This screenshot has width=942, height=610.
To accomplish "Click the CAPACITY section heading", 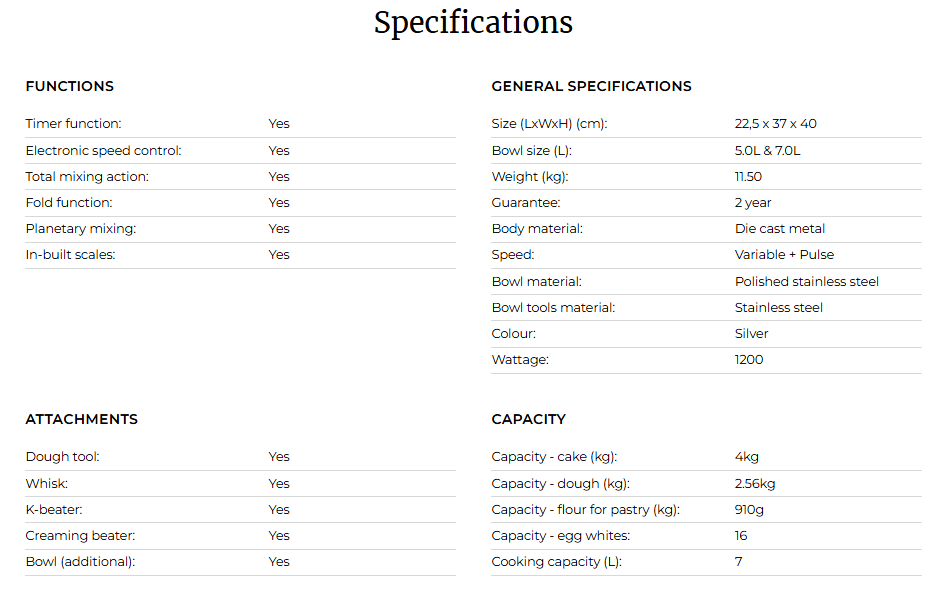I will 529,419.
